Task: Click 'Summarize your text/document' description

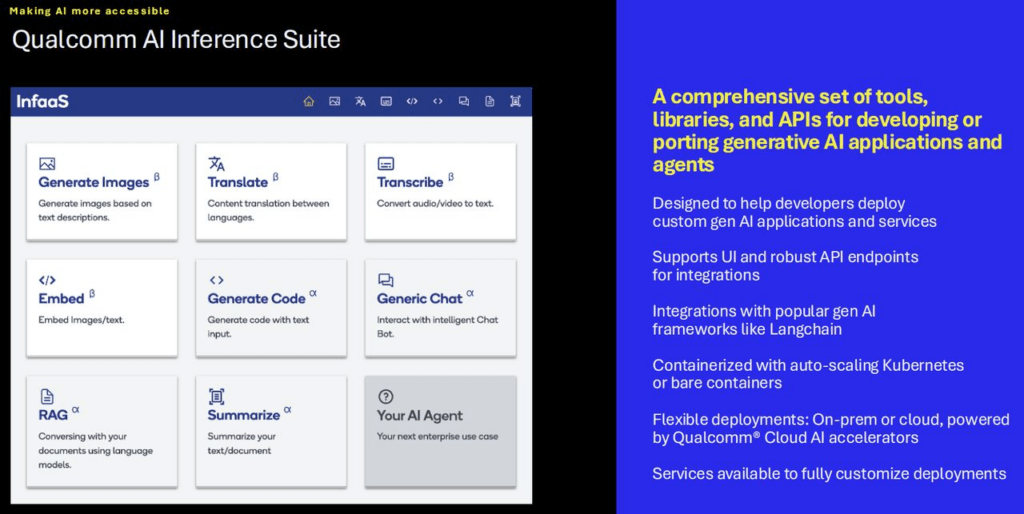Action: click(x=242, y=443)
